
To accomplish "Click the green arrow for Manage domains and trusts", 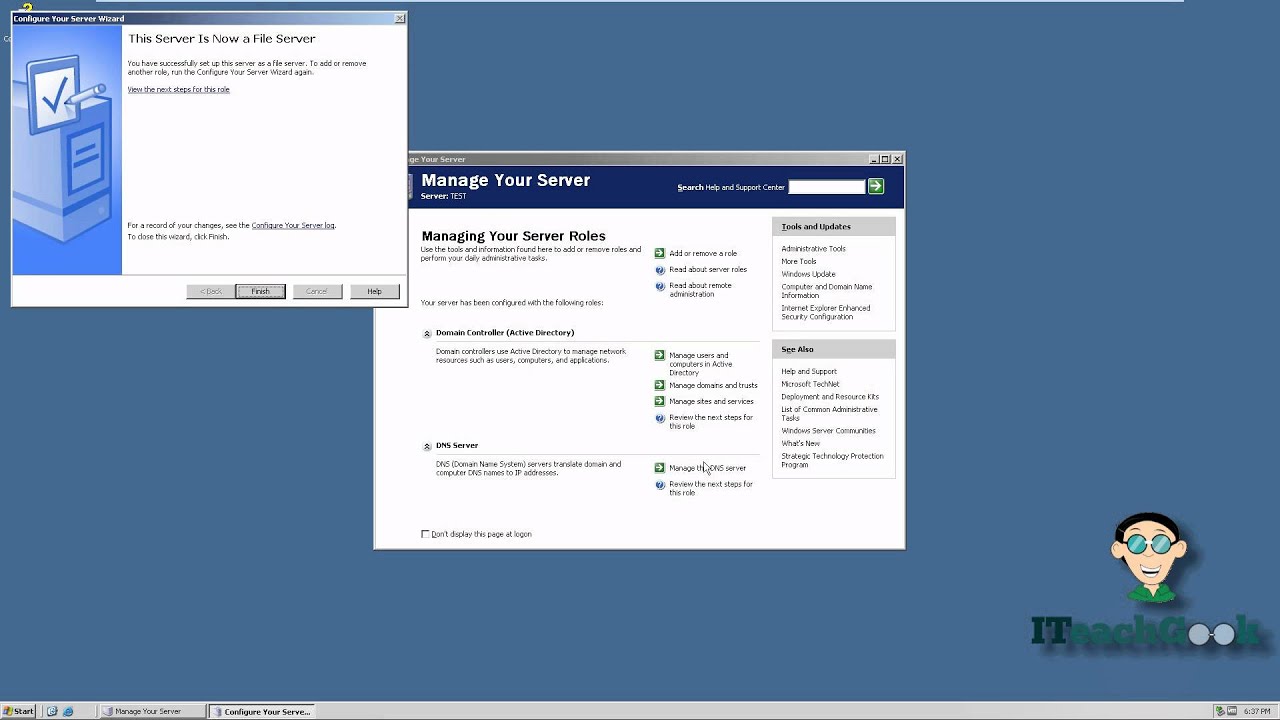I will 659,385.
